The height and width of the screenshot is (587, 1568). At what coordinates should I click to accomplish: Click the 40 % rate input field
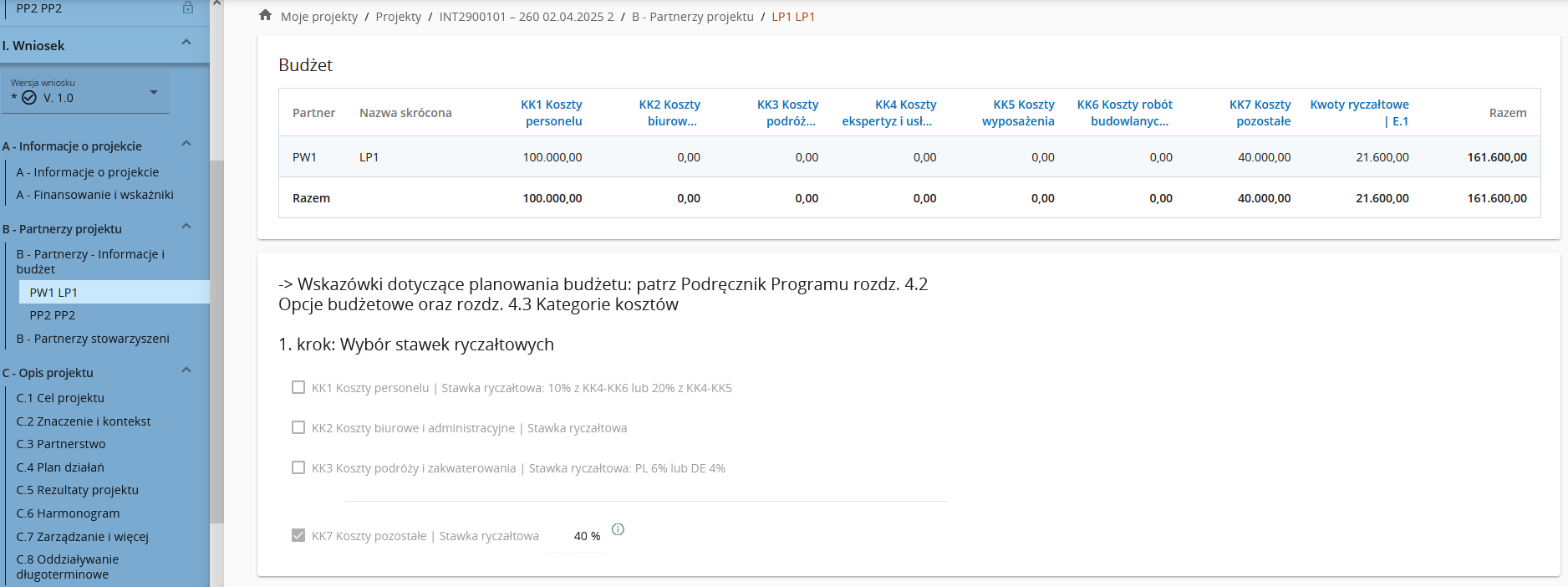579,536
